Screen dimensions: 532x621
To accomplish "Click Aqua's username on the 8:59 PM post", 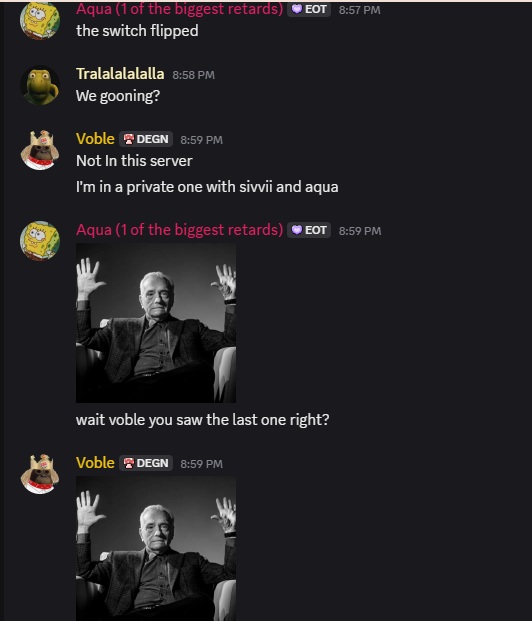I will (179, 230).
